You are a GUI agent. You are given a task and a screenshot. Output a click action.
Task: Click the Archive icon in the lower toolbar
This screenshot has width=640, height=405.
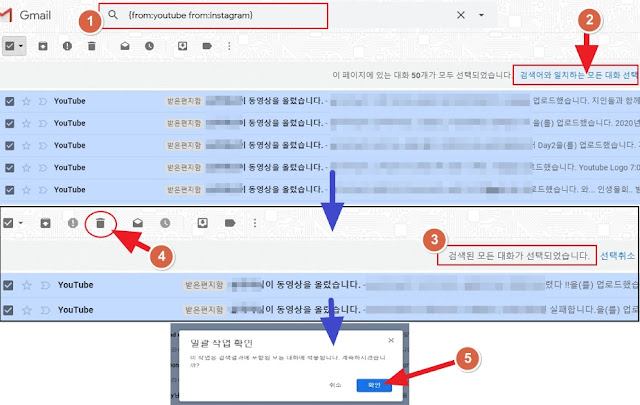pyautogui.click(x=45, y=223)
